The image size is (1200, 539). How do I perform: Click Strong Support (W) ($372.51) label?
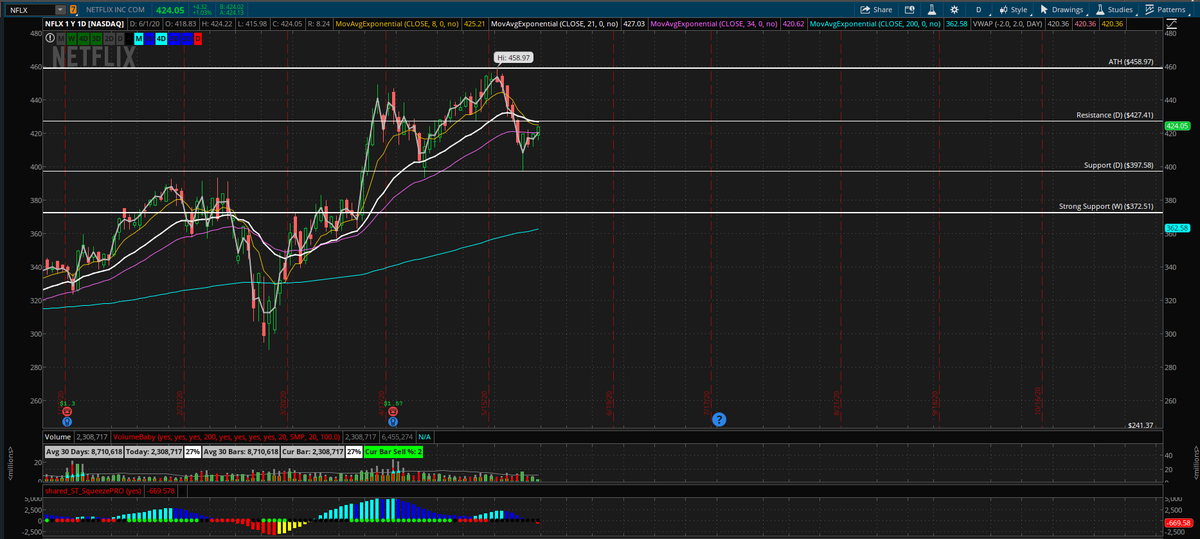(x=1107, y=206)
